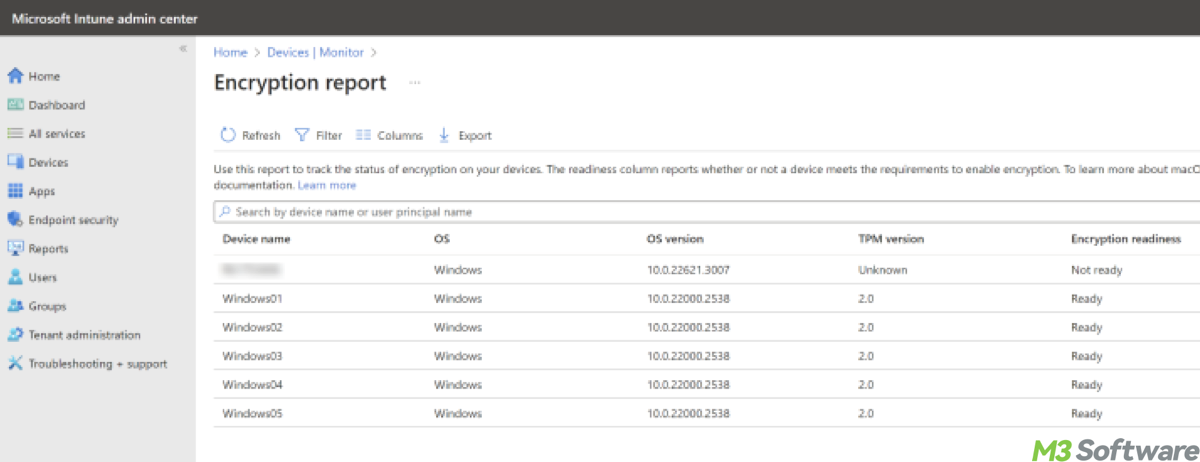Open Home from the navigation menu

pyautogui.click(x=44, y=76)
